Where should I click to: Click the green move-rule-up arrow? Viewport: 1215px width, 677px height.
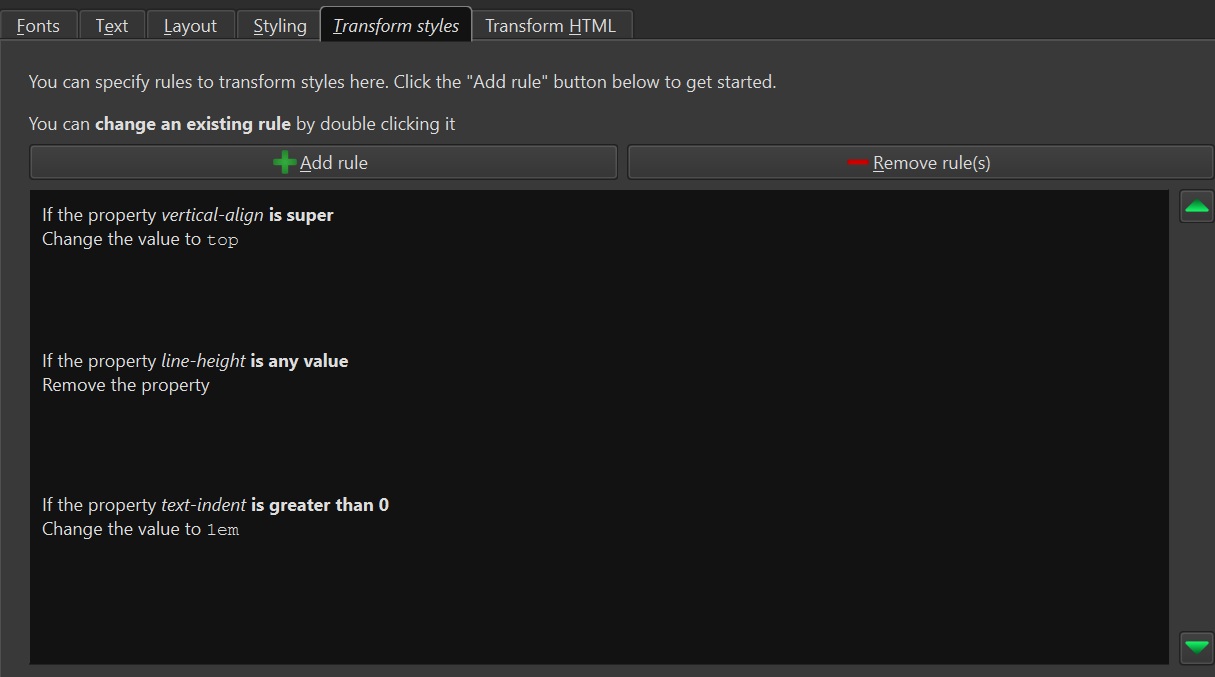pyautogui.click(x=1197, y=207)
